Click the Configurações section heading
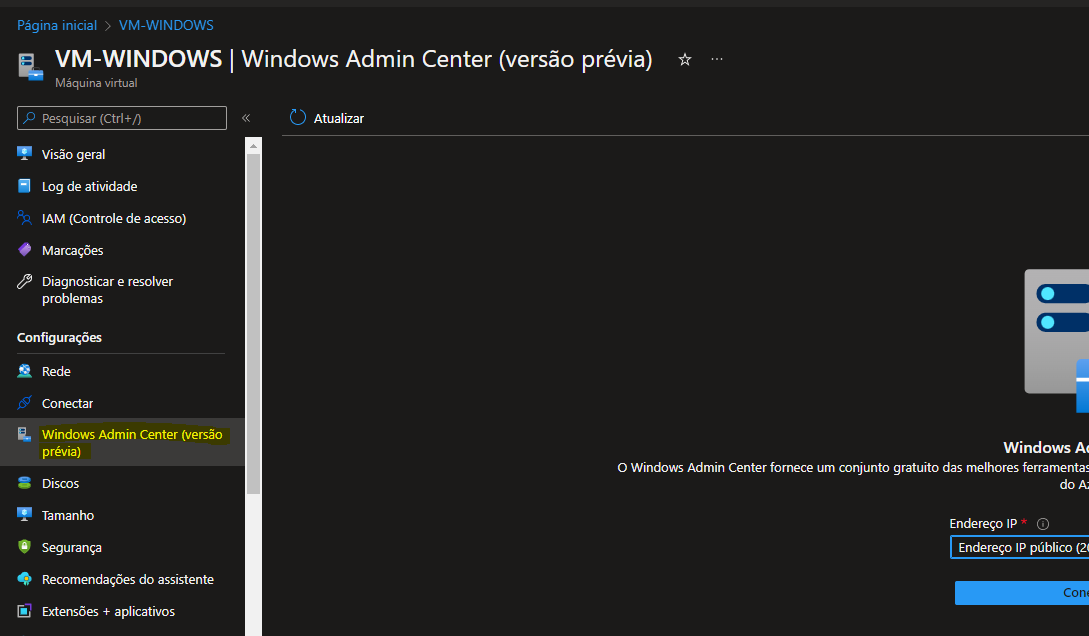1089x636 pixels. pyautogui.click(x=59, y=337)
